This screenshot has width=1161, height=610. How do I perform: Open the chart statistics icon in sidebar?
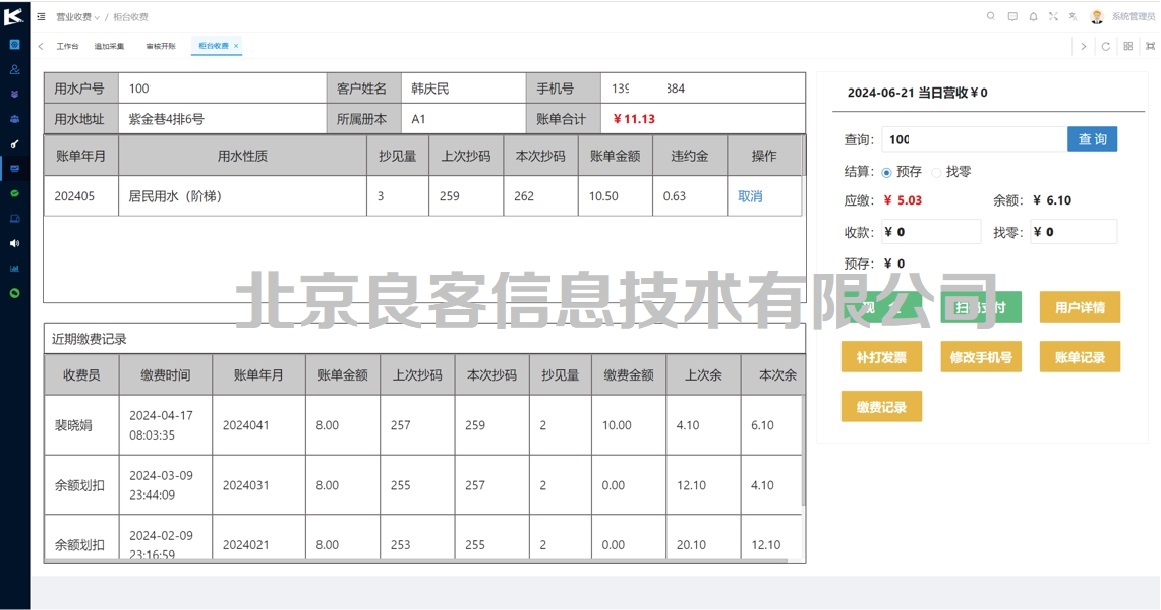[14, 267]
